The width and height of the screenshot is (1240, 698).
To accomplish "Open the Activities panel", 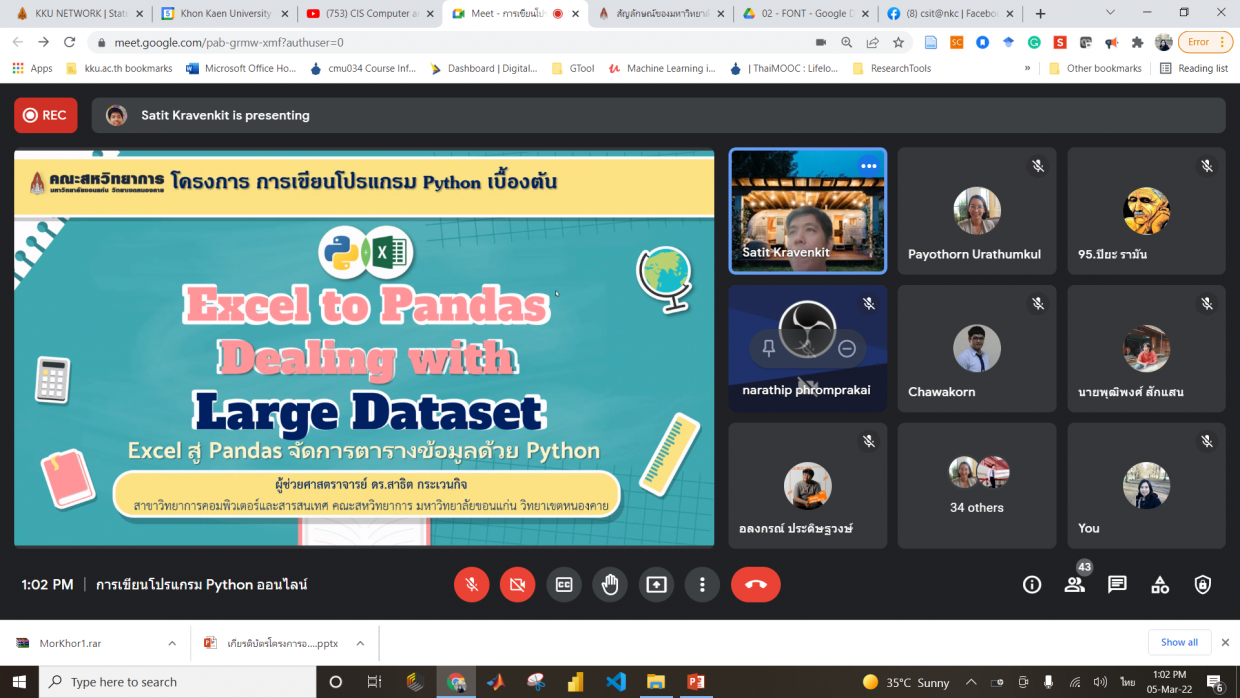I will coord(1160,585).
